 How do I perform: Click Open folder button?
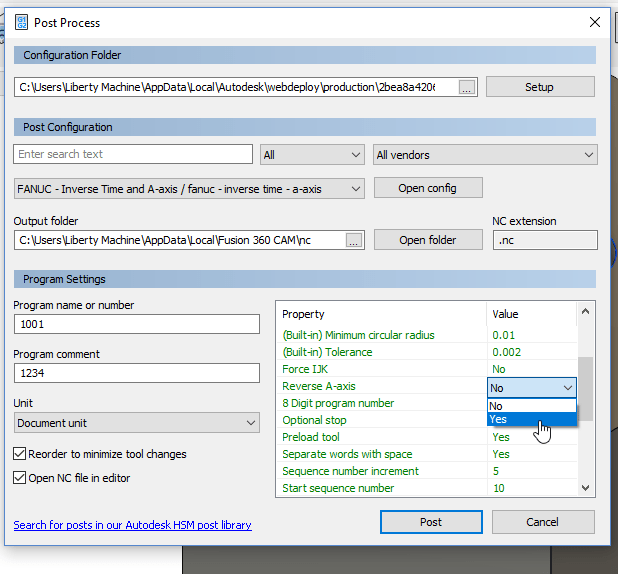(428, 240)
